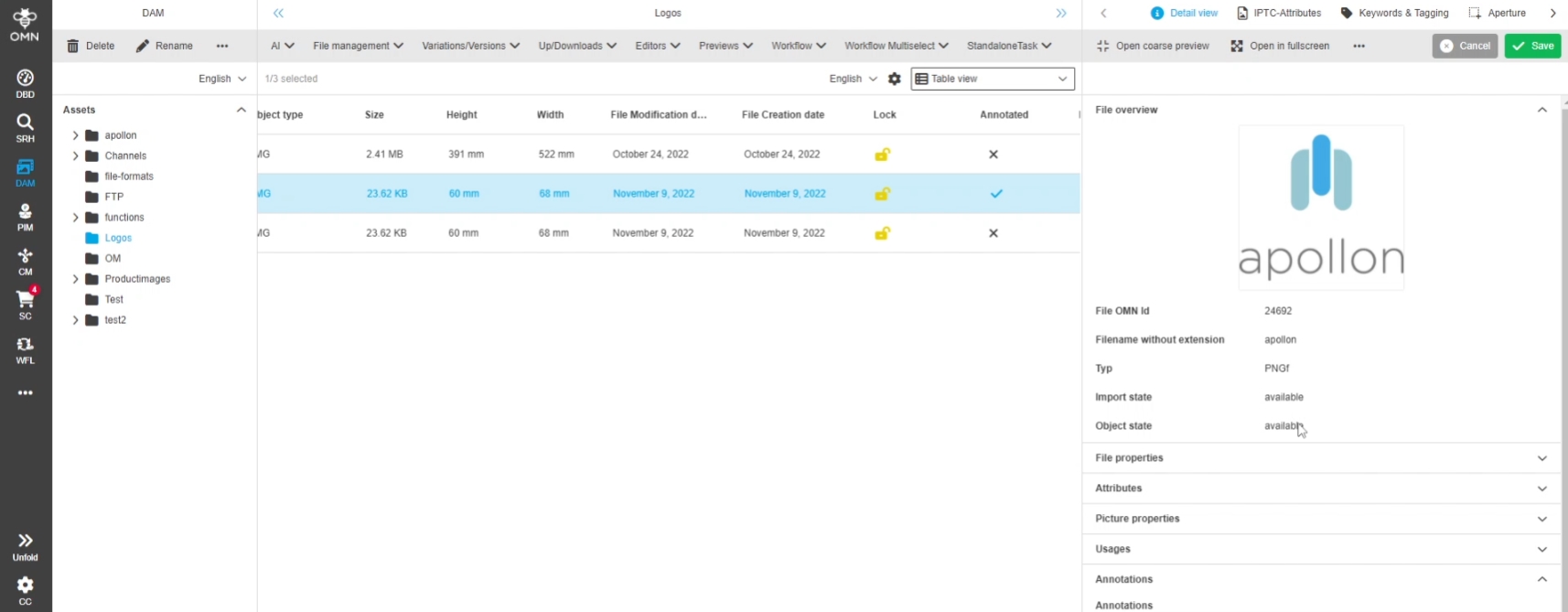Click the Delete trash icon button
The image size is (1568, 612).
[x=91, y=46]
